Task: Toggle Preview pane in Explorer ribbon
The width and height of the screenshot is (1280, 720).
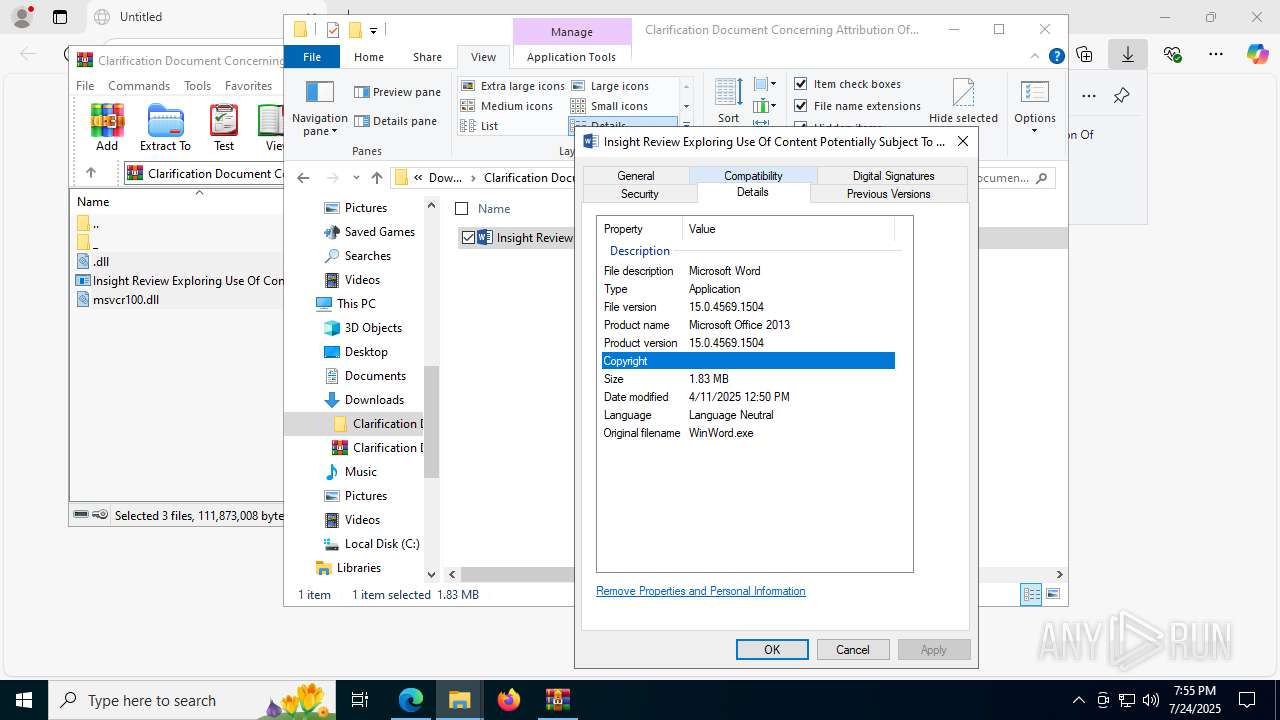Action: [x=397, y=92]
